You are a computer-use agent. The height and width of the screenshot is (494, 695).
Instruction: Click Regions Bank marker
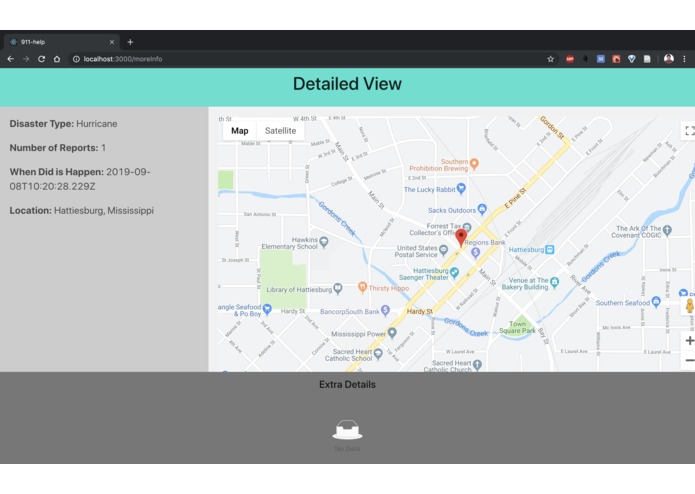tap(476, 253)
